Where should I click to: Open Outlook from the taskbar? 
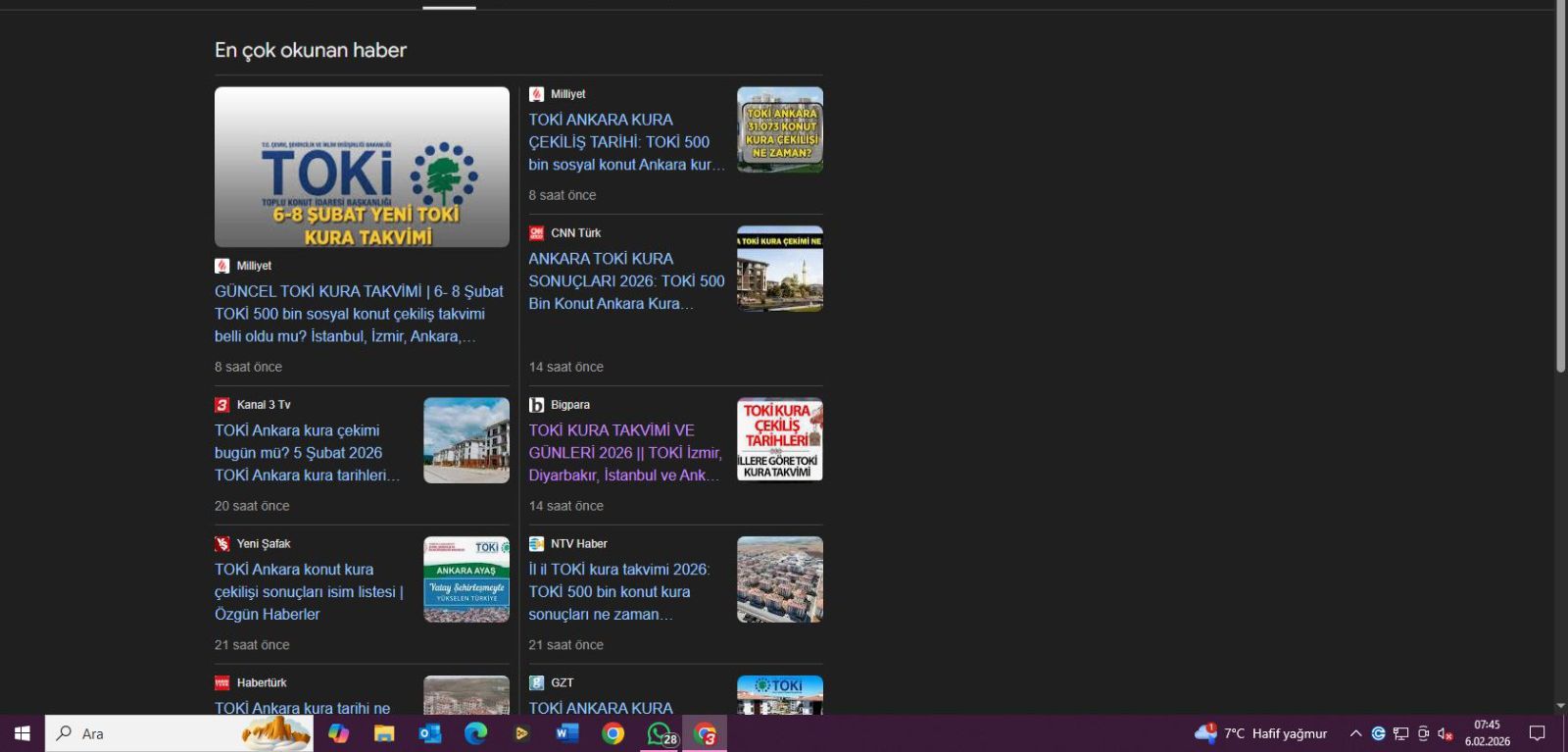pos(430,733)
